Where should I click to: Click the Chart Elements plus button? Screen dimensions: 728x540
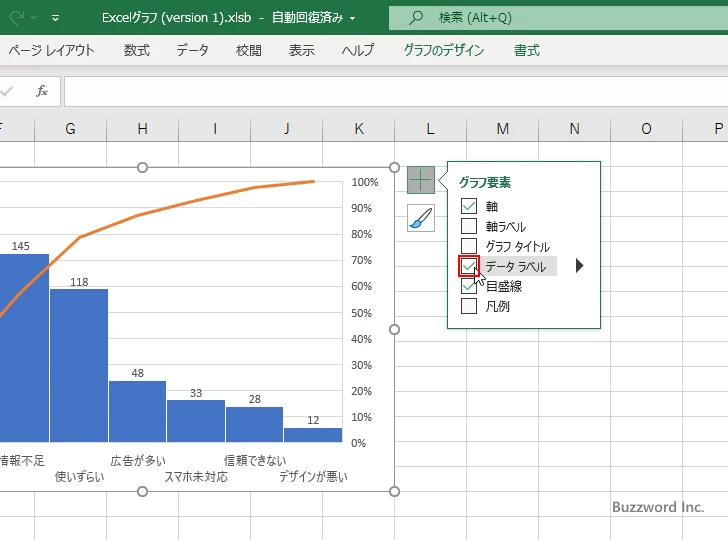[421, 180]
